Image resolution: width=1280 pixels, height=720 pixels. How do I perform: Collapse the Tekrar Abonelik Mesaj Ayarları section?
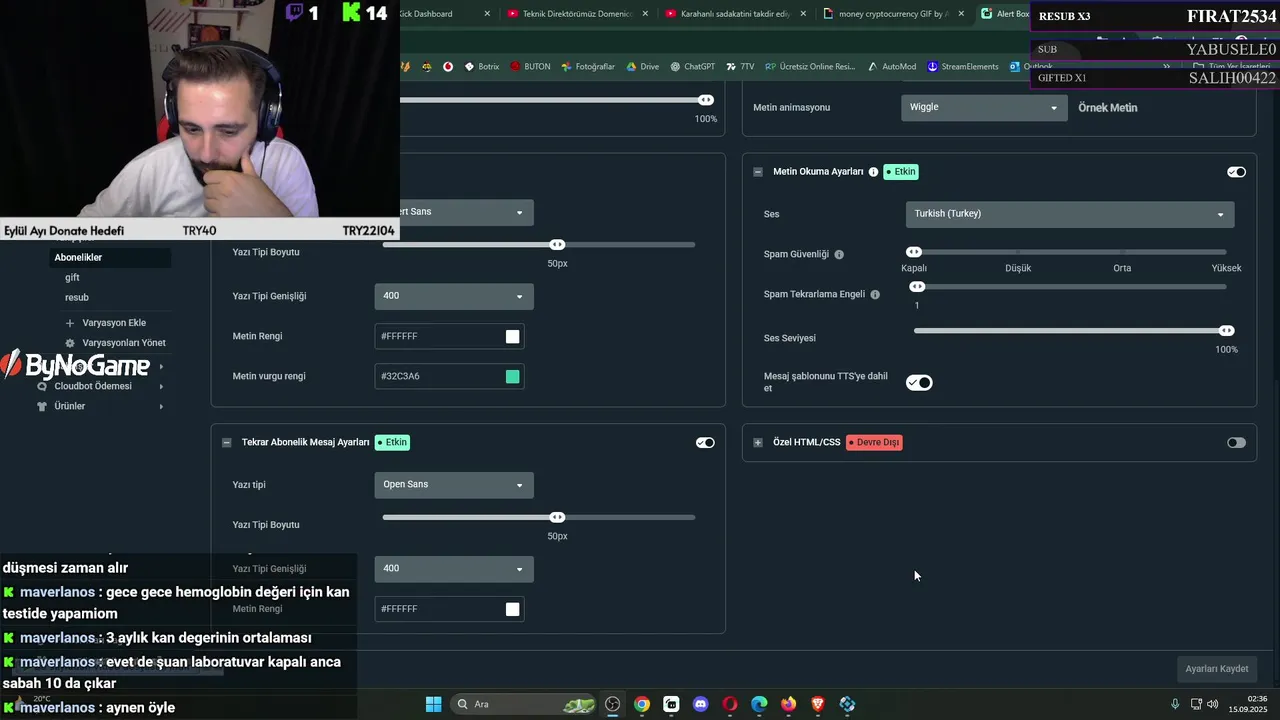click(226, 442)
